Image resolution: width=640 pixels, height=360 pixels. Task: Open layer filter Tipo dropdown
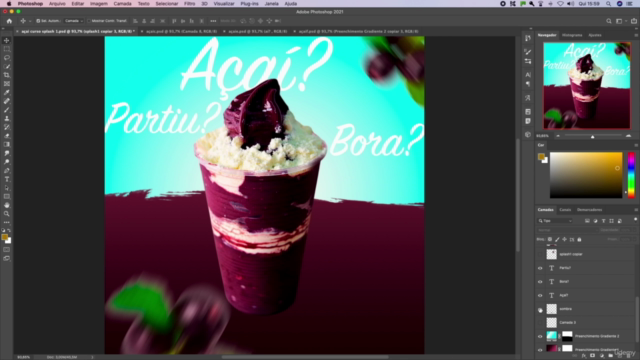(x=555, y=221)
